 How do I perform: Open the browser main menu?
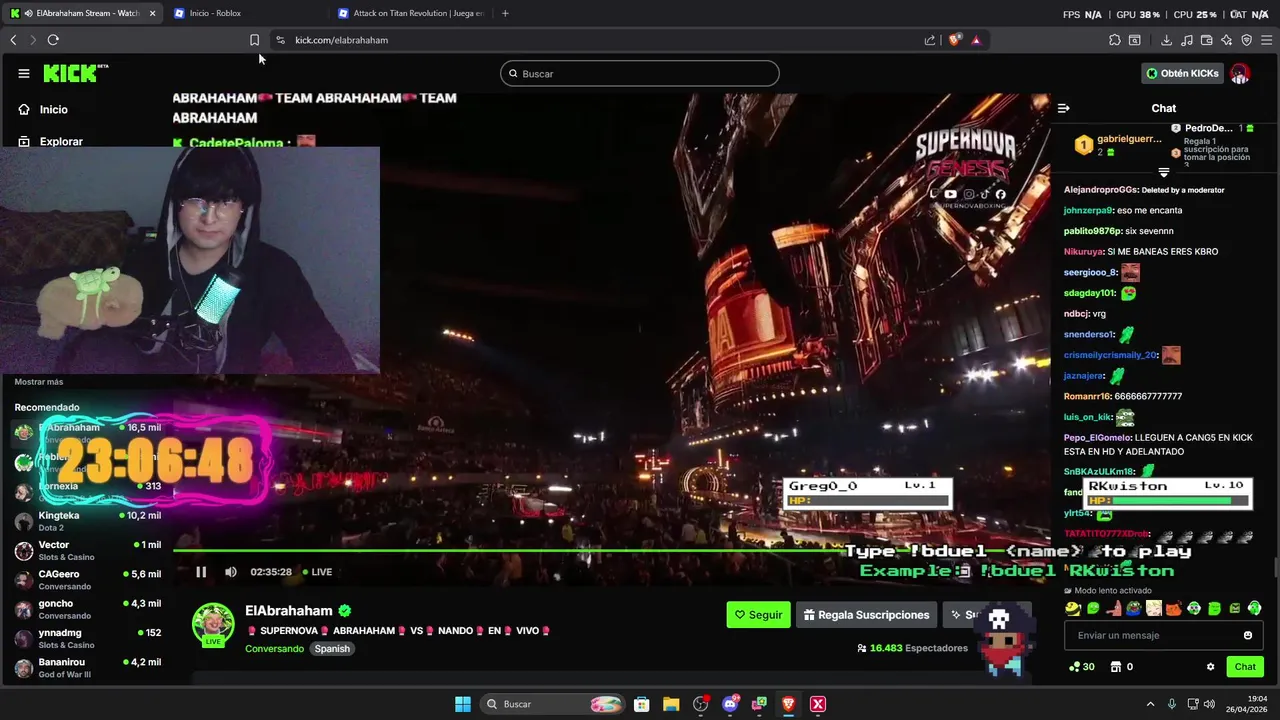click(1267, 40)
